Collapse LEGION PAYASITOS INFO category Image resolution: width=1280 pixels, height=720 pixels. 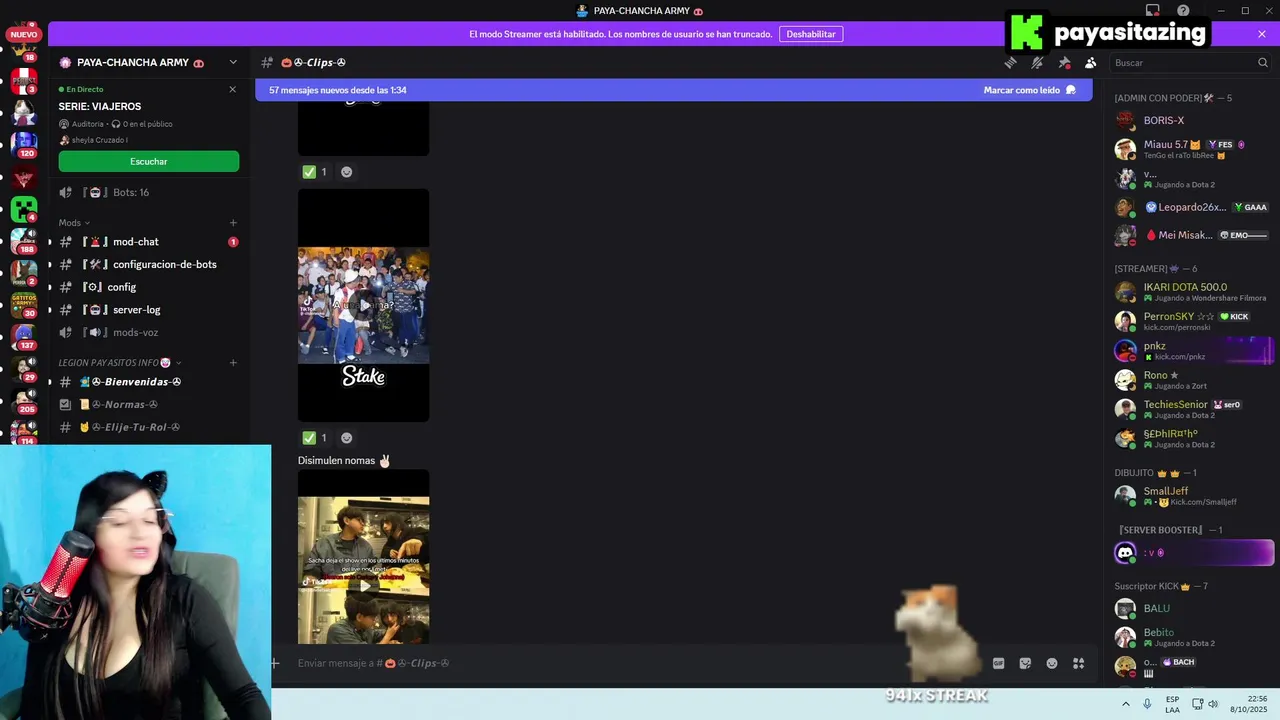(x=120, y=363)
